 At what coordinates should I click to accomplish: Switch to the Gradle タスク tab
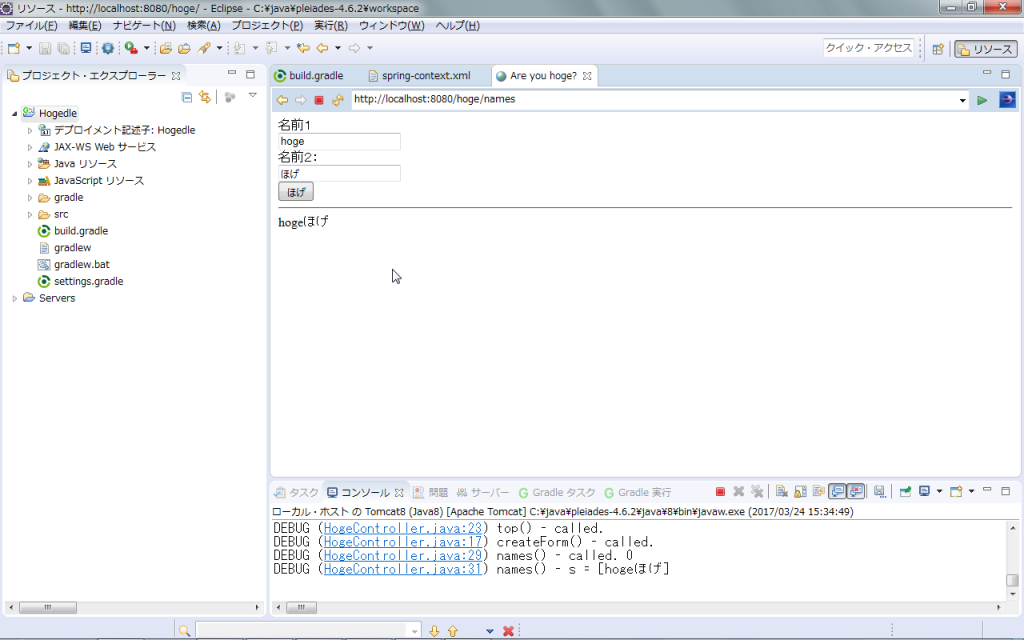(557, 492)
